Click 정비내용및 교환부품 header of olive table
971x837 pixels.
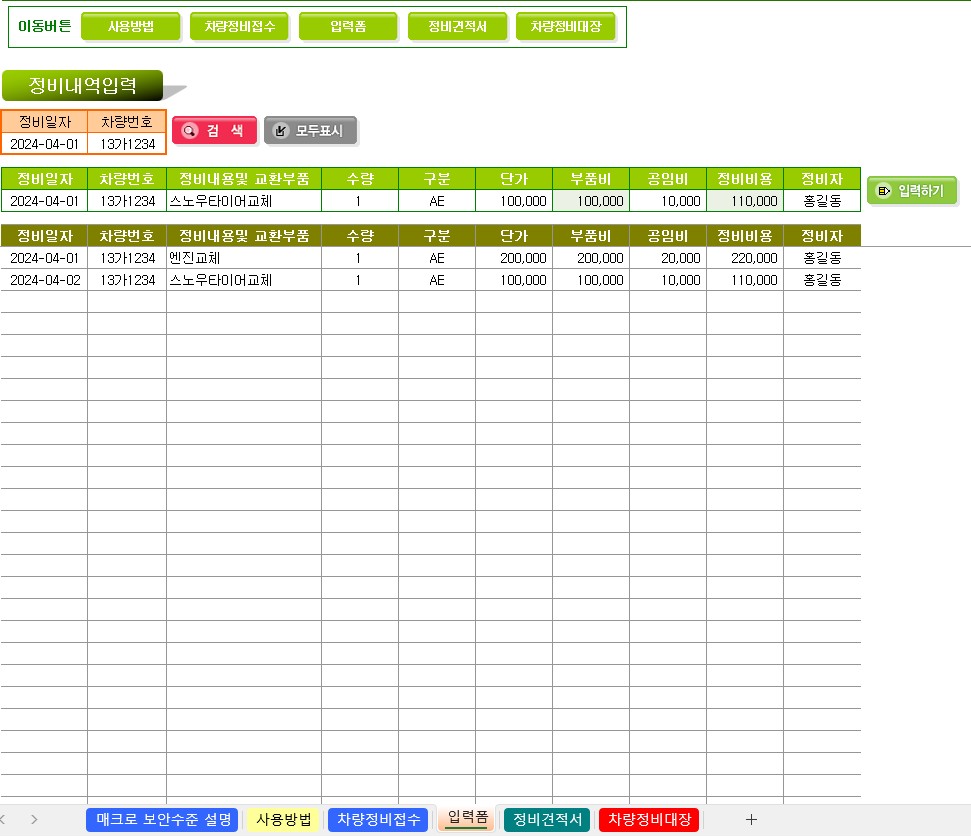[x=244, y=236]
